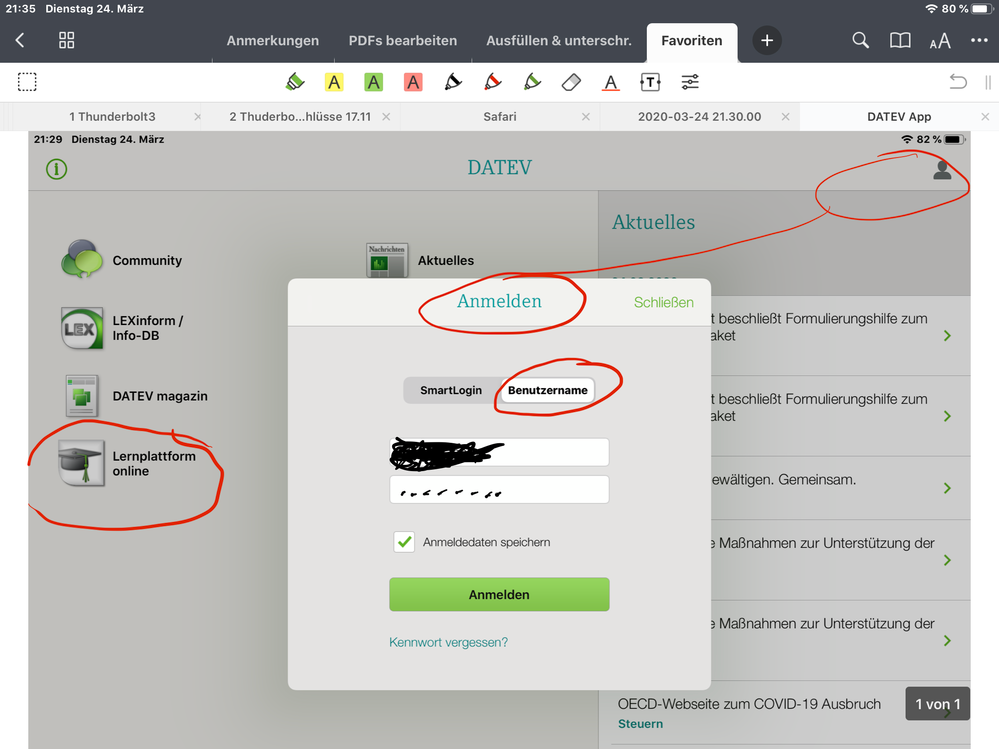Open the thumbnail grid view
999x749 pixels.
[66, 41]
